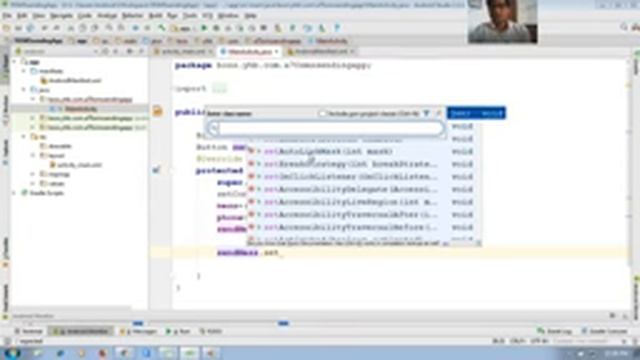
Task: Collapse the layout folder arrow
Action: pyautogui.click(x=34, y=156)
